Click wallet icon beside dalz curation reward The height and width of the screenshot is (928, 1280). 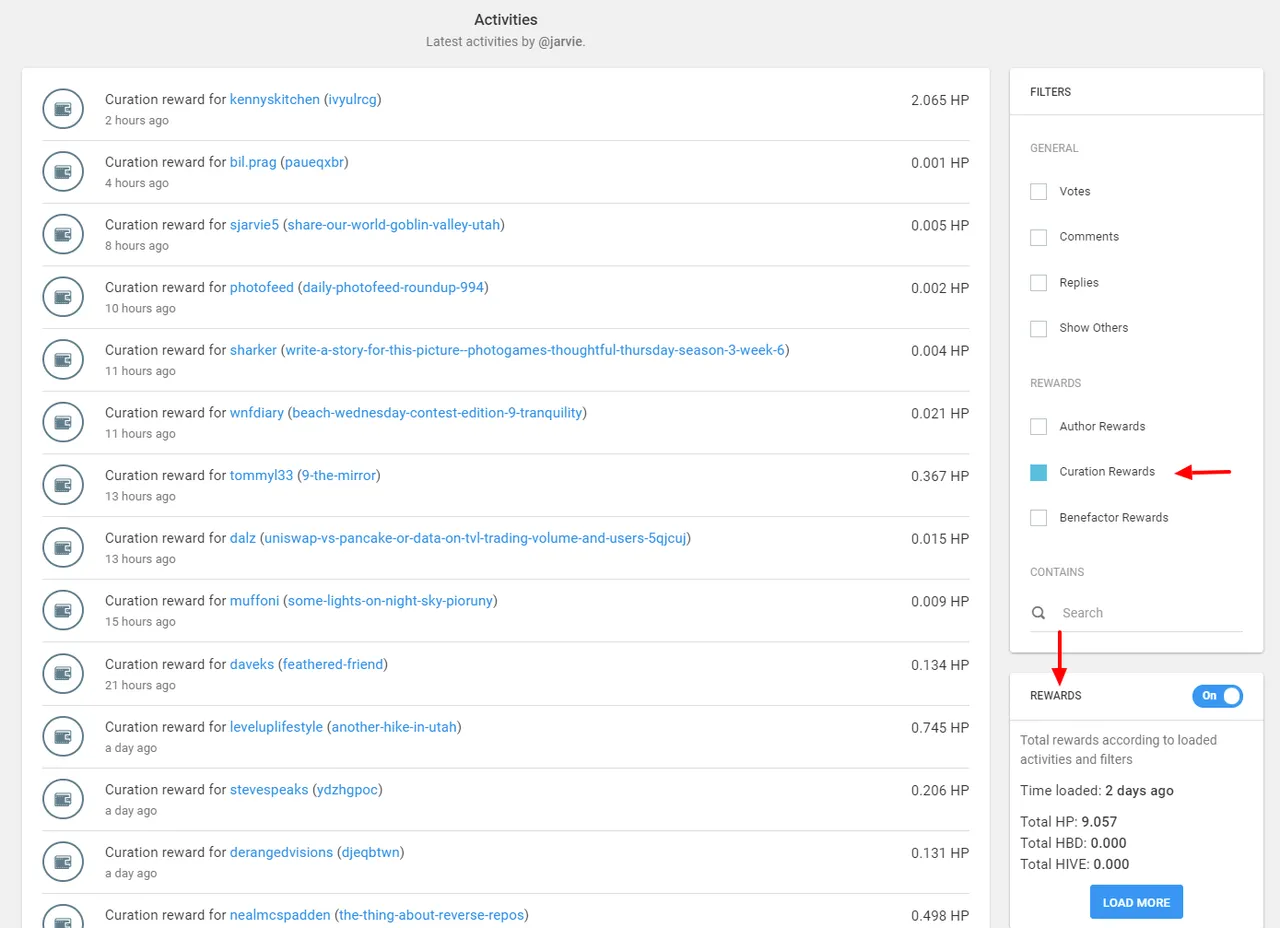63,548
